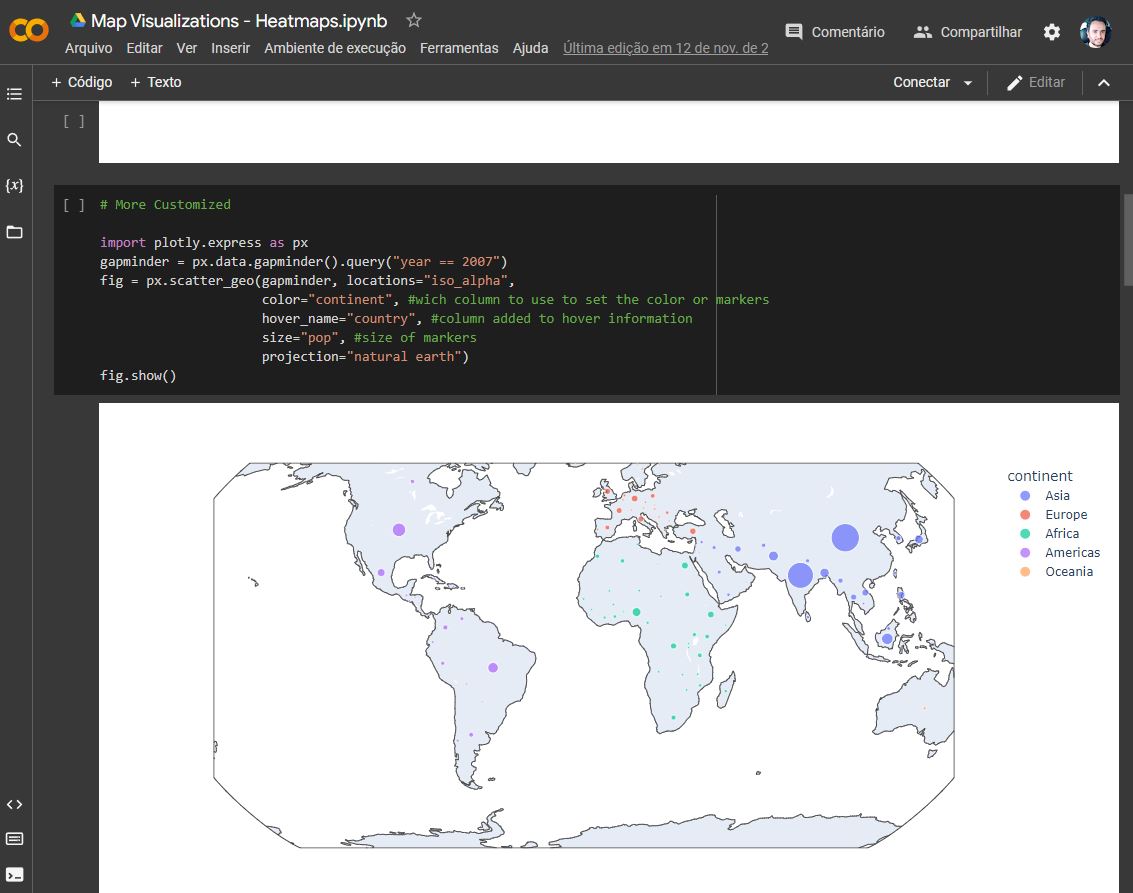Viewport: 1133px width, 893px height.
Task: Open the Ferramentas menu
Action: pyautogui.click(x=459, y=48)
